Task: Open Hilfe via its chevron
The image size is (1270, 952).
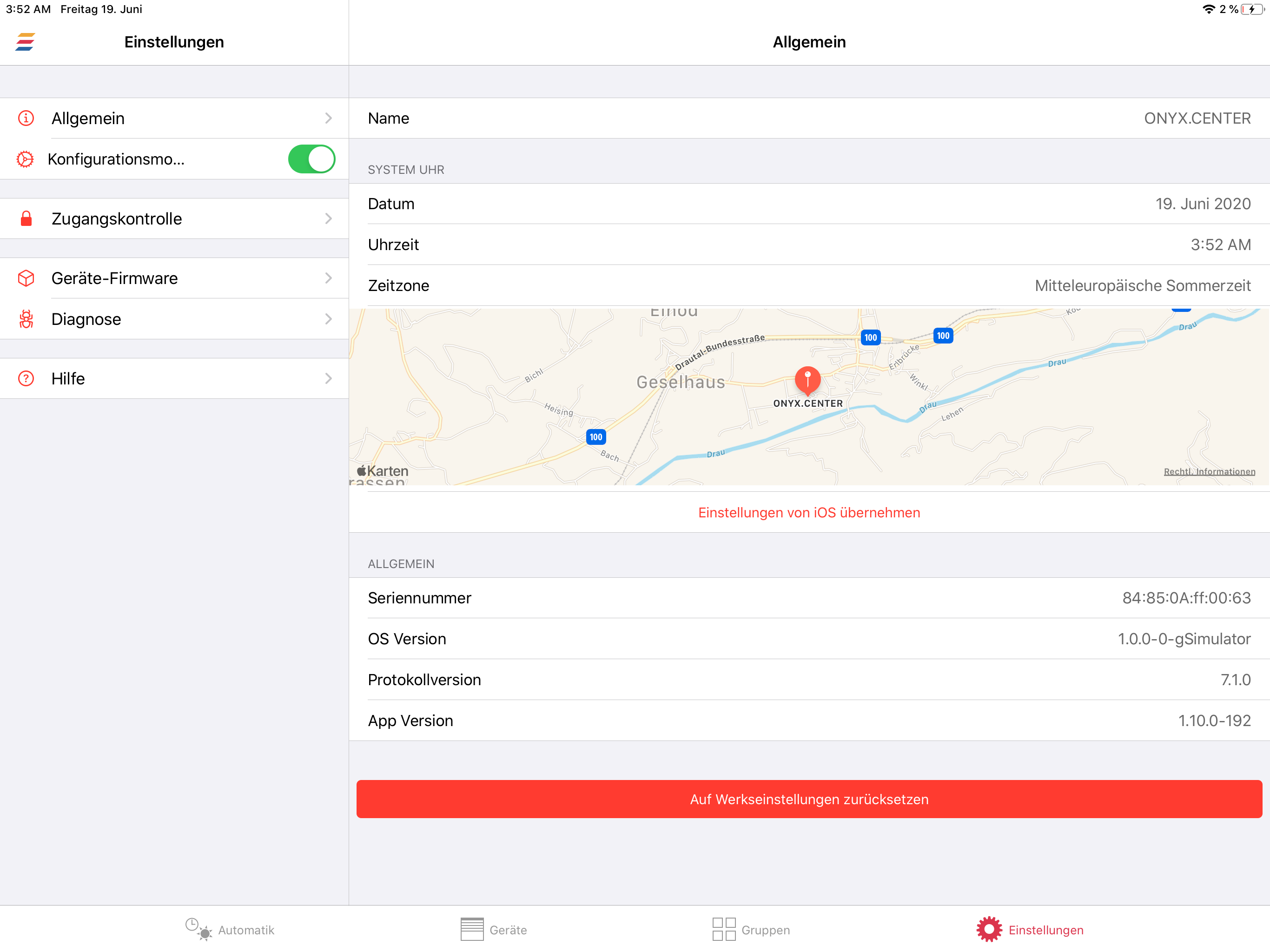Action: (x=328, y=379)
